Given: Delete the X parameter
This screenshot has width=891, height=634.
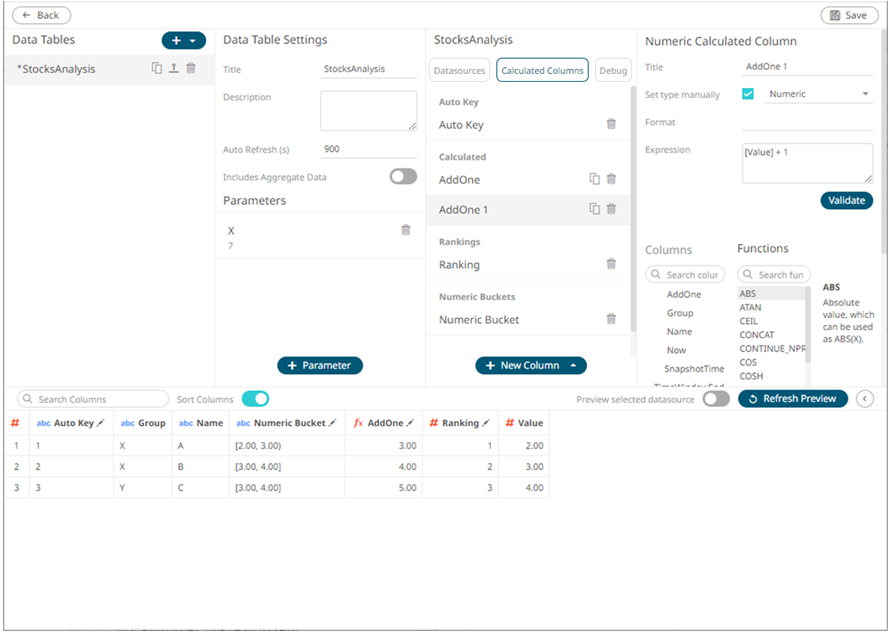Looking at the screenshot, I should point(405,229).
